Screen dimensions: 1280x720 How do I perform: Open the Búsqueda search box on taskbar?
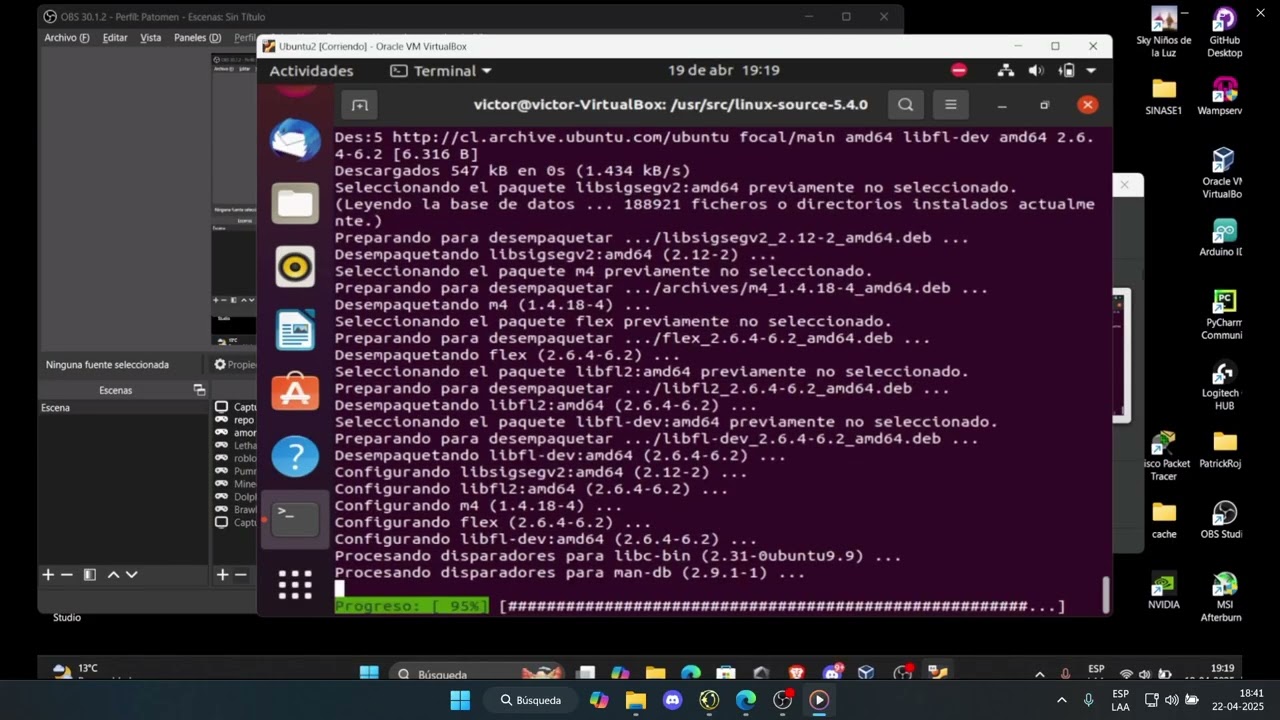pyautogui.click(x=531, y=700)
